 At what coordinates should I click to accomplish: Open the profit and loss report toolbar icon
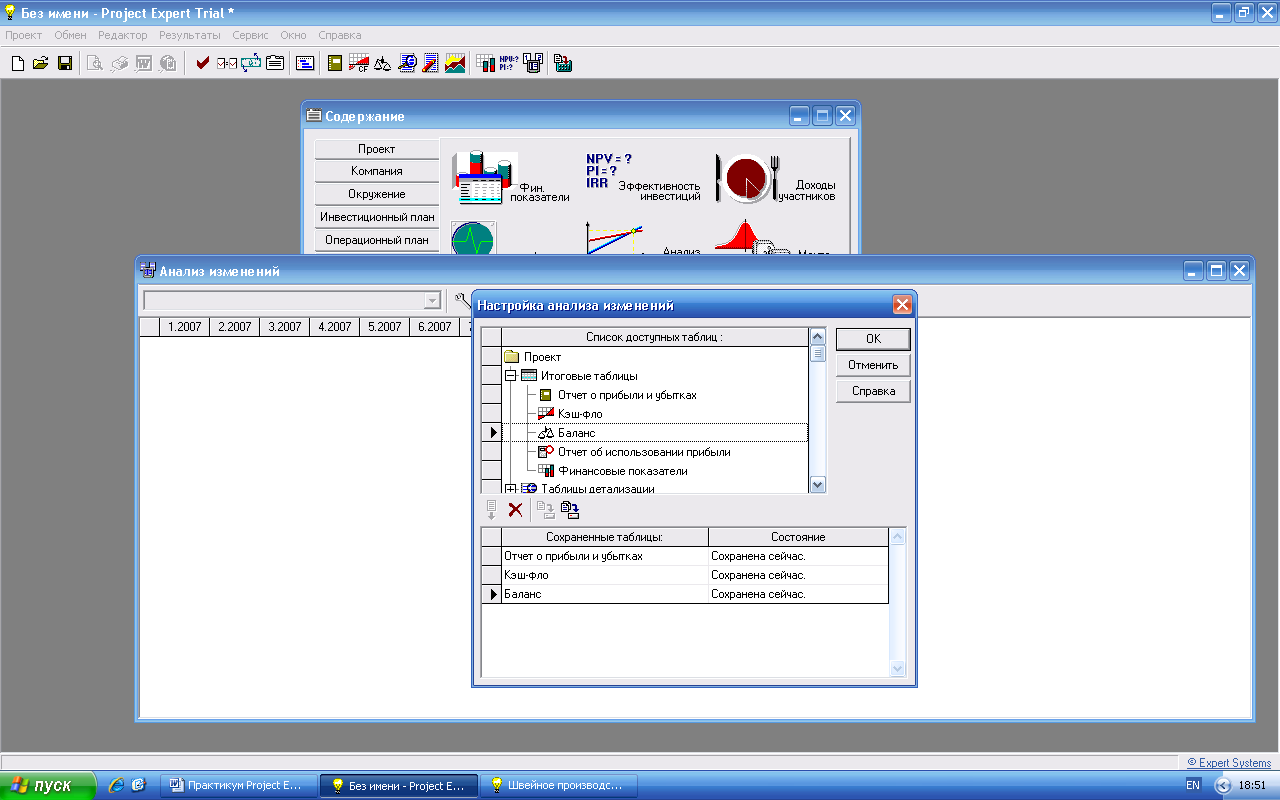(x=335, y=63)
